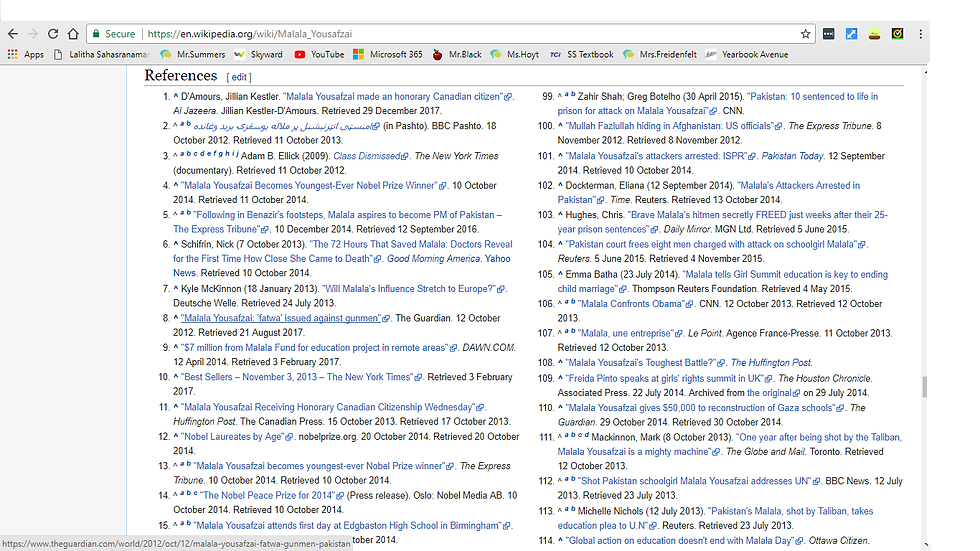
Task: Bookmark this page with the star
Action: pos(806,34)
